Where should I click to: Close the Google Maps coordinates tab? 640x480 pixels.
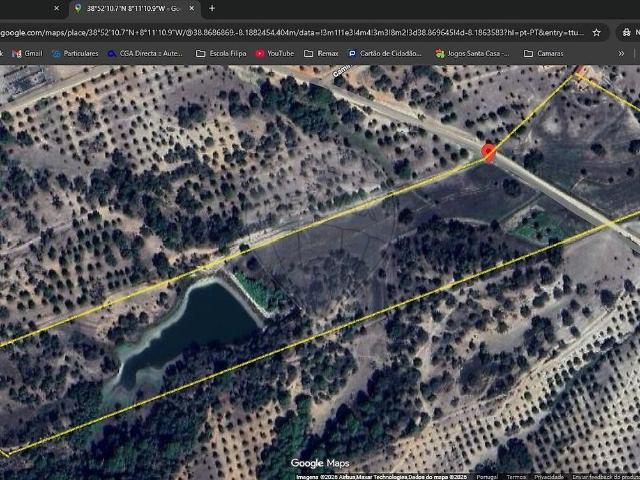(x=191, y=8)
